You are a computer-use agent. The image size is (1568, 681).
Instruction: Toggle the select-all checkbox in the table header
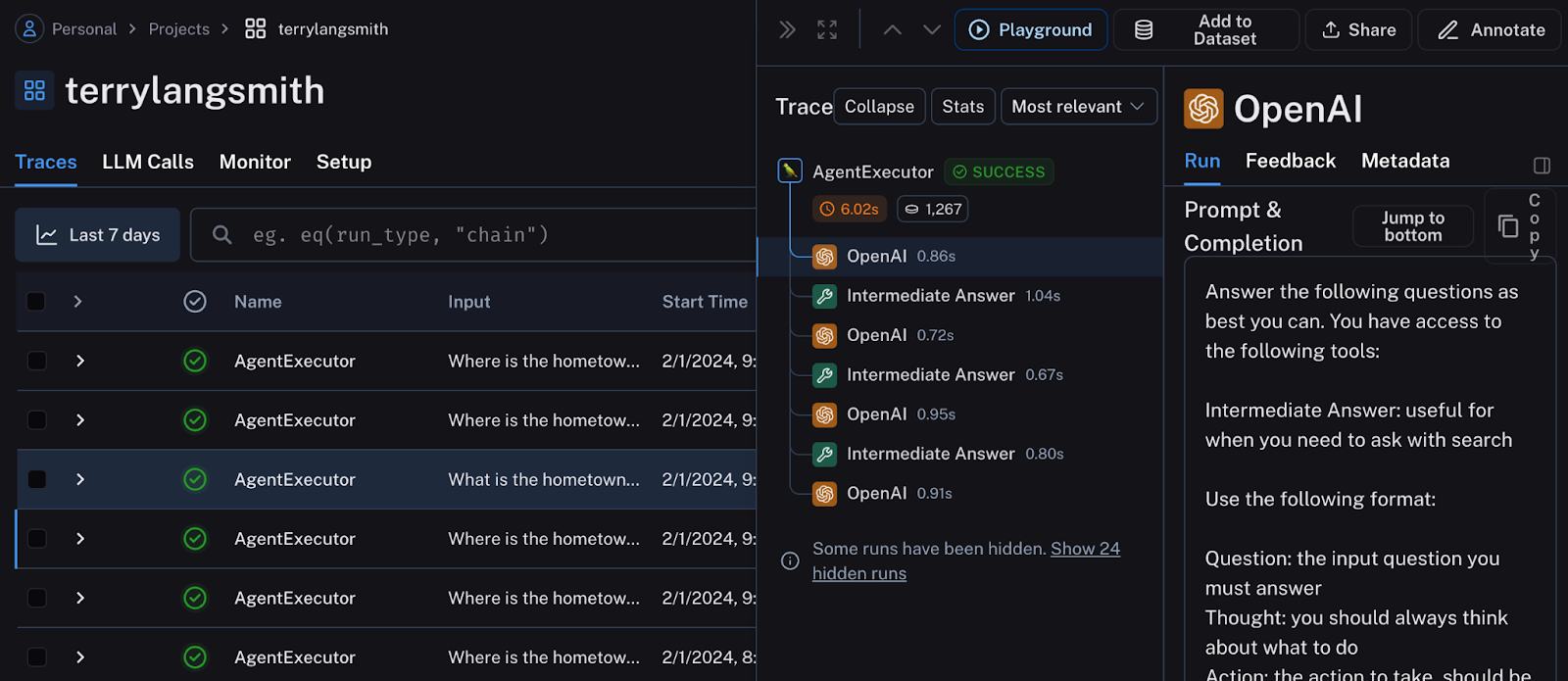point(36,301)
